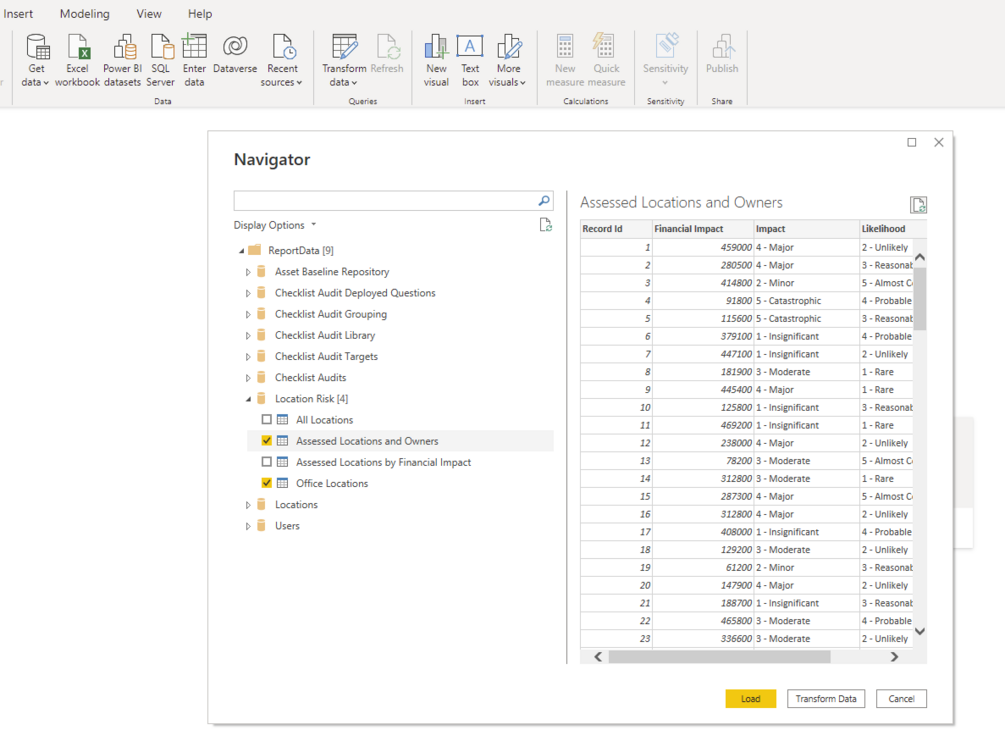Create a Quick measure
This screenshot has width=1005, height=747.
tap(606, 61)
